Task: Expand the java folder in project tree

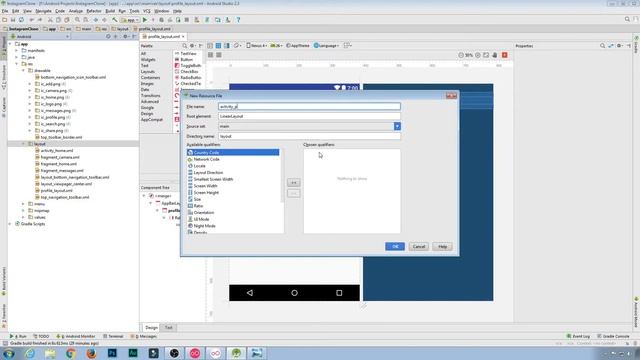Action: point(17,57)
